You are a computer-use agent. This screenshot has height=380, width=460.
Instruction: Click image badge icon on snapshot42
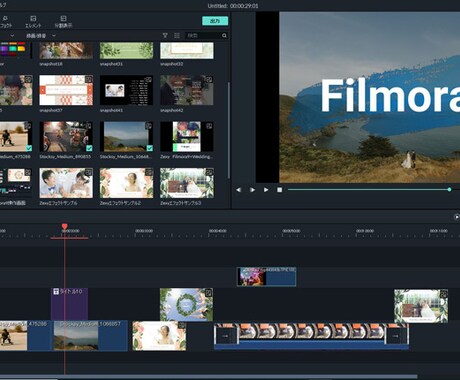coord(209,79)
